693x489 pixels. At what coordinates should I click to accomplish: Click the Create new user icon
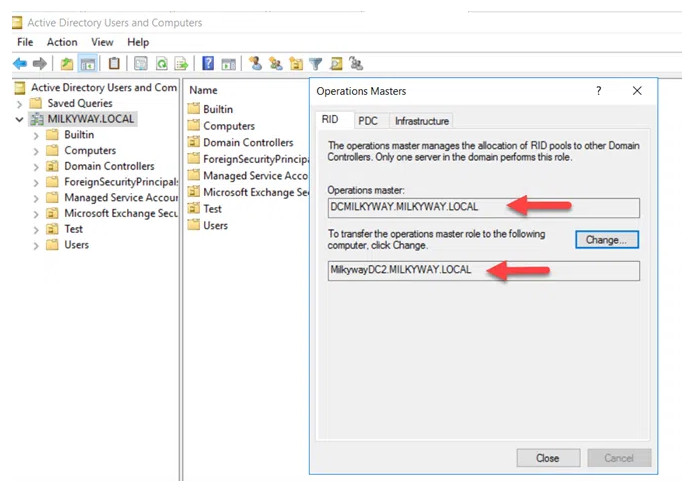click(x=256, y=63)
